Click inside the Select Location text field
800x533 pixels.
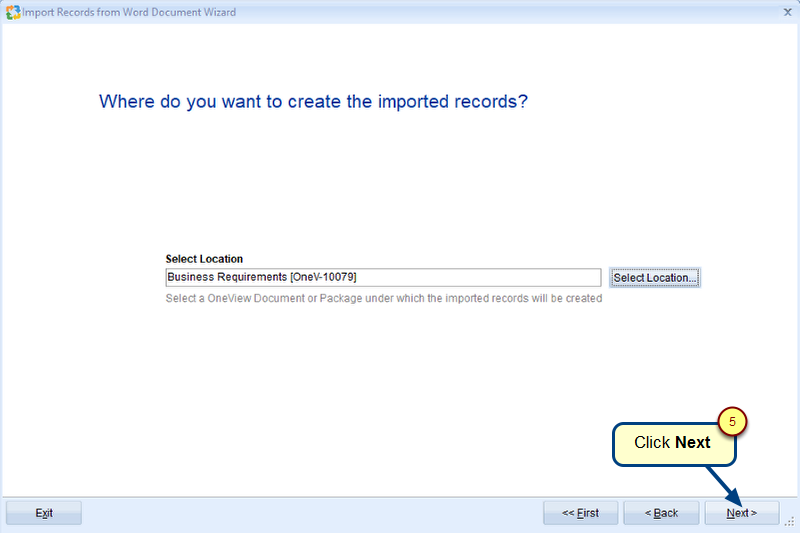[x=383, y=277]
